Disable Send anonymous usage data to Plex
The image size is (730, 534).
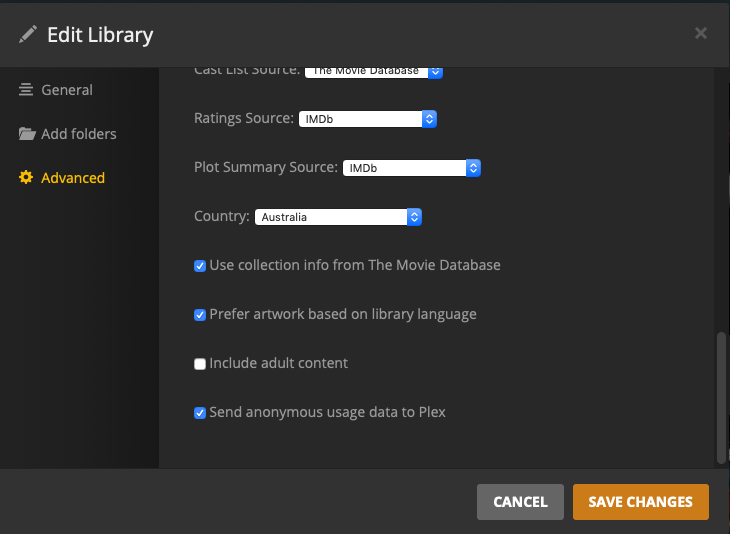click(200, 413)
